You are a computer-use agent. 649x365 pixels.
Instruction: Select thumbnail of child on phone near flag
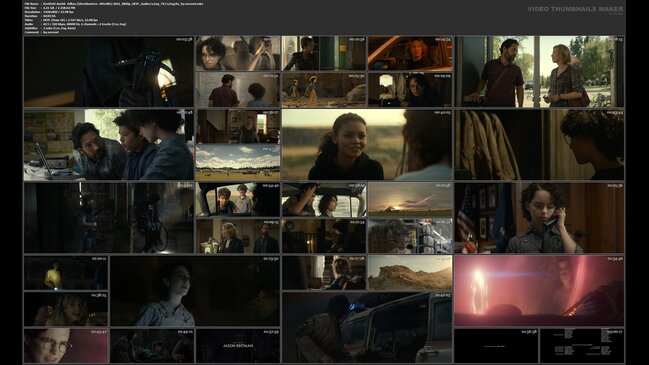click(539, 218)
